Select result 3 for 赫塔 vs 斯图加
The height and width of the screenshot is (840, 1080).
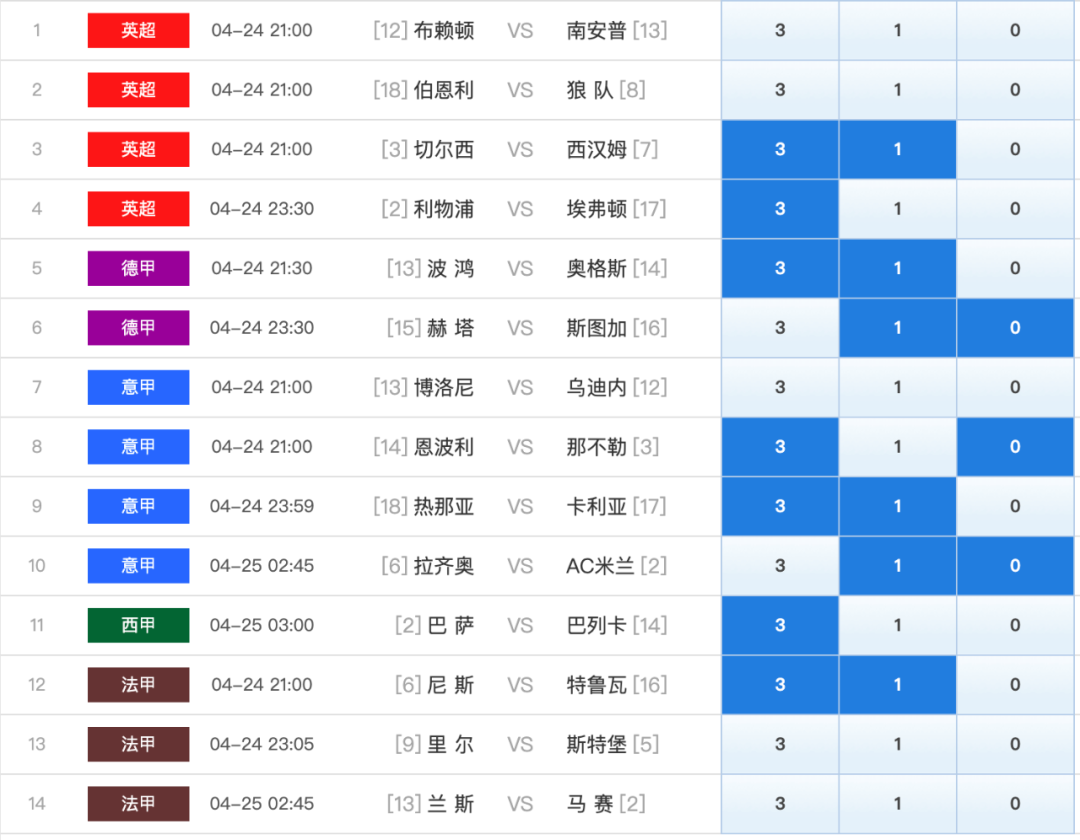[780, 328]
